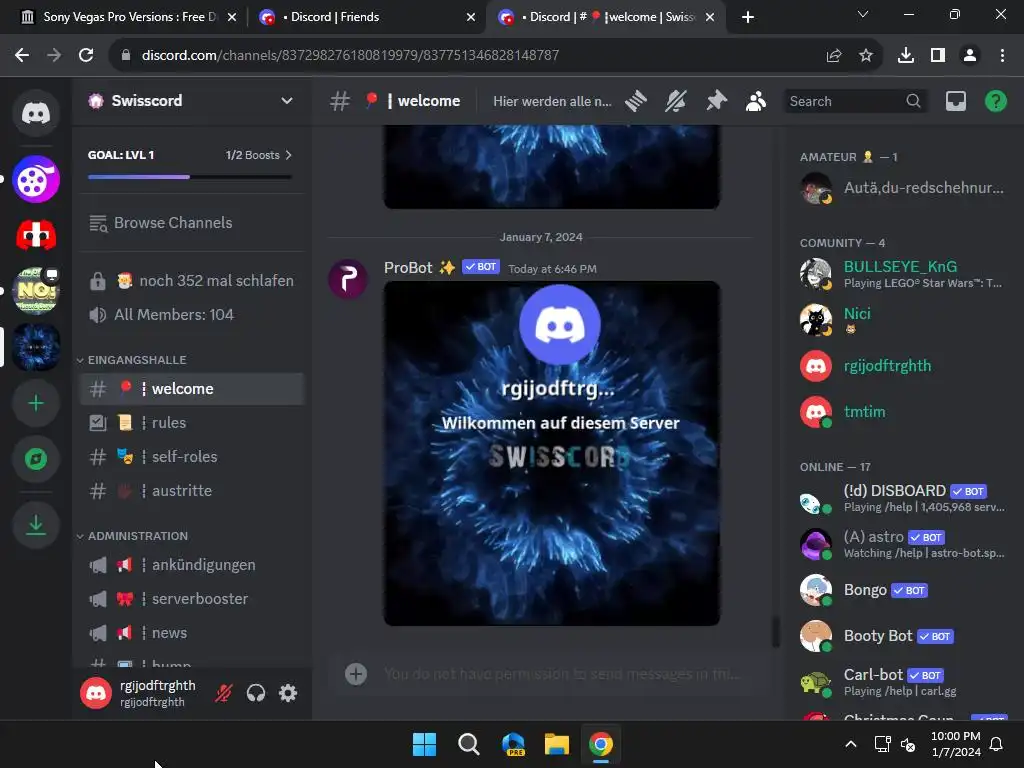This screenshot has height=768, width=1024.
Task: Switch to Sony Vegas Pro Versions tab
Action: coord(129,17)
